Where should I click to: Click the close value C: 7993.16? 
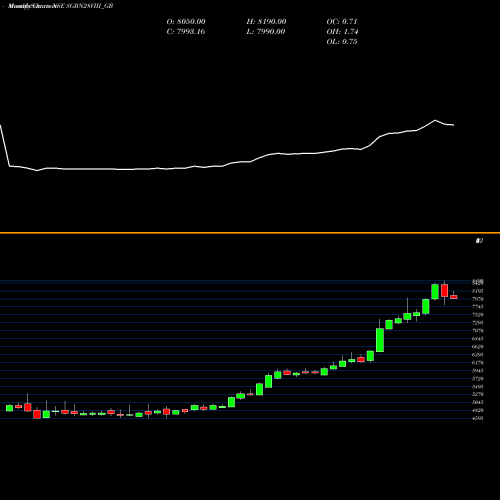point(186,32)
